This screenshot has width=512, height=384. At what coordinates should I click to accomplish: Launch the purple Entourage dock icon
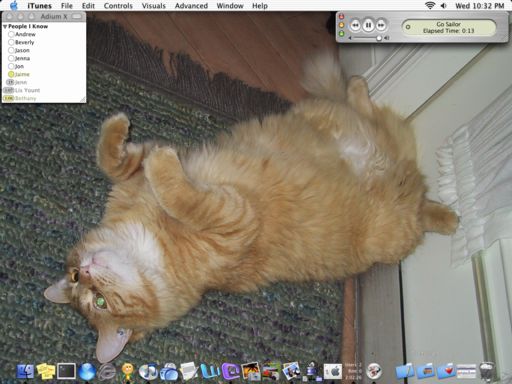[x=230, y=371]
